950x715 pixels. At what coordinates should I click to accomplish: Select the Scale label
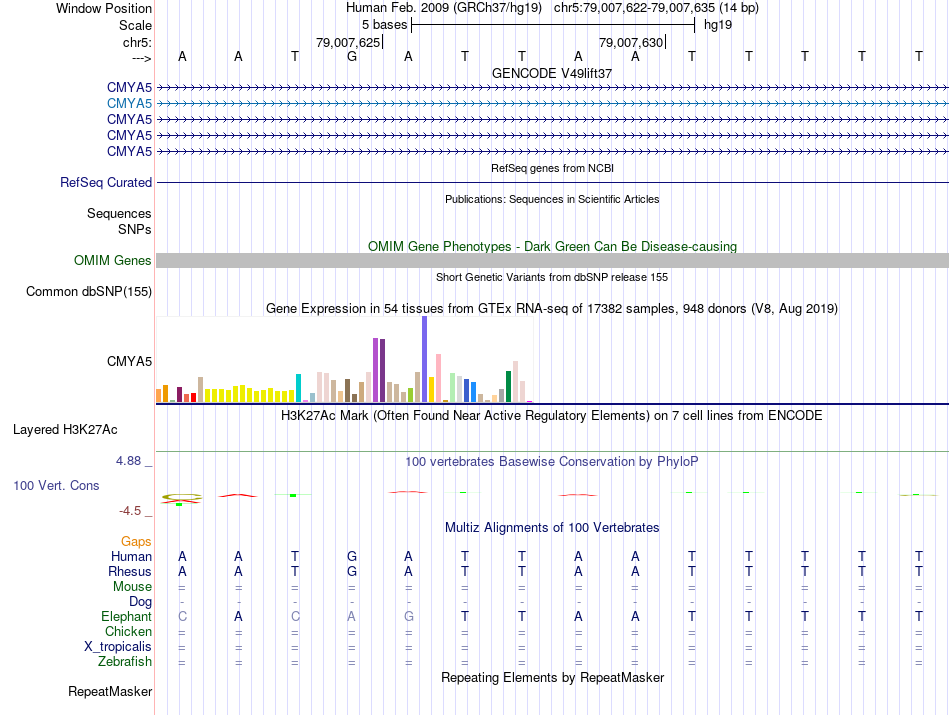135,25
